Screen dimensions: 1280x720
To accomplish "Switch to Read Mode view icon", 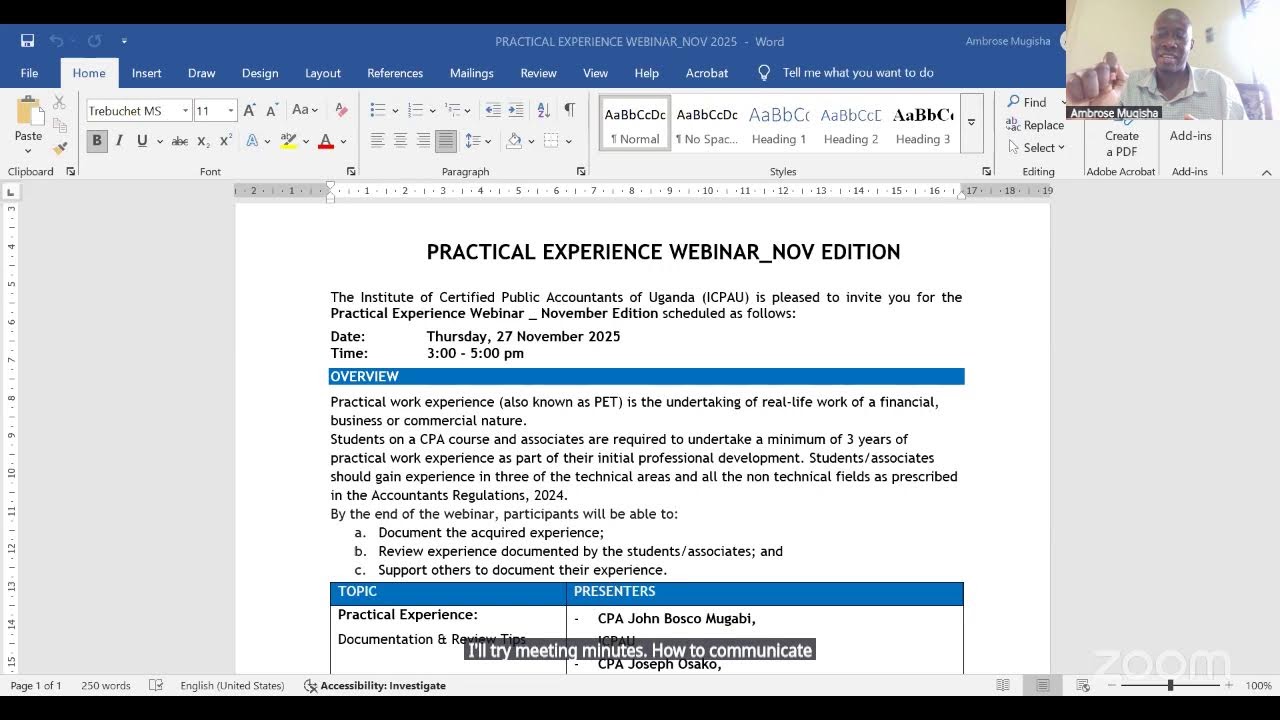I will click(1003, 685).
